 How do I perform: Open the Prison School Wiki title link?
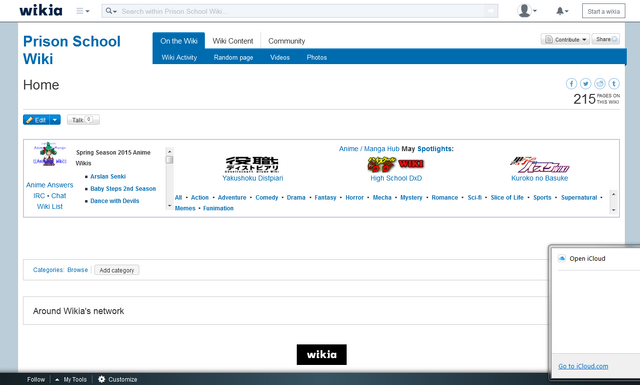(x=72, y=50)
